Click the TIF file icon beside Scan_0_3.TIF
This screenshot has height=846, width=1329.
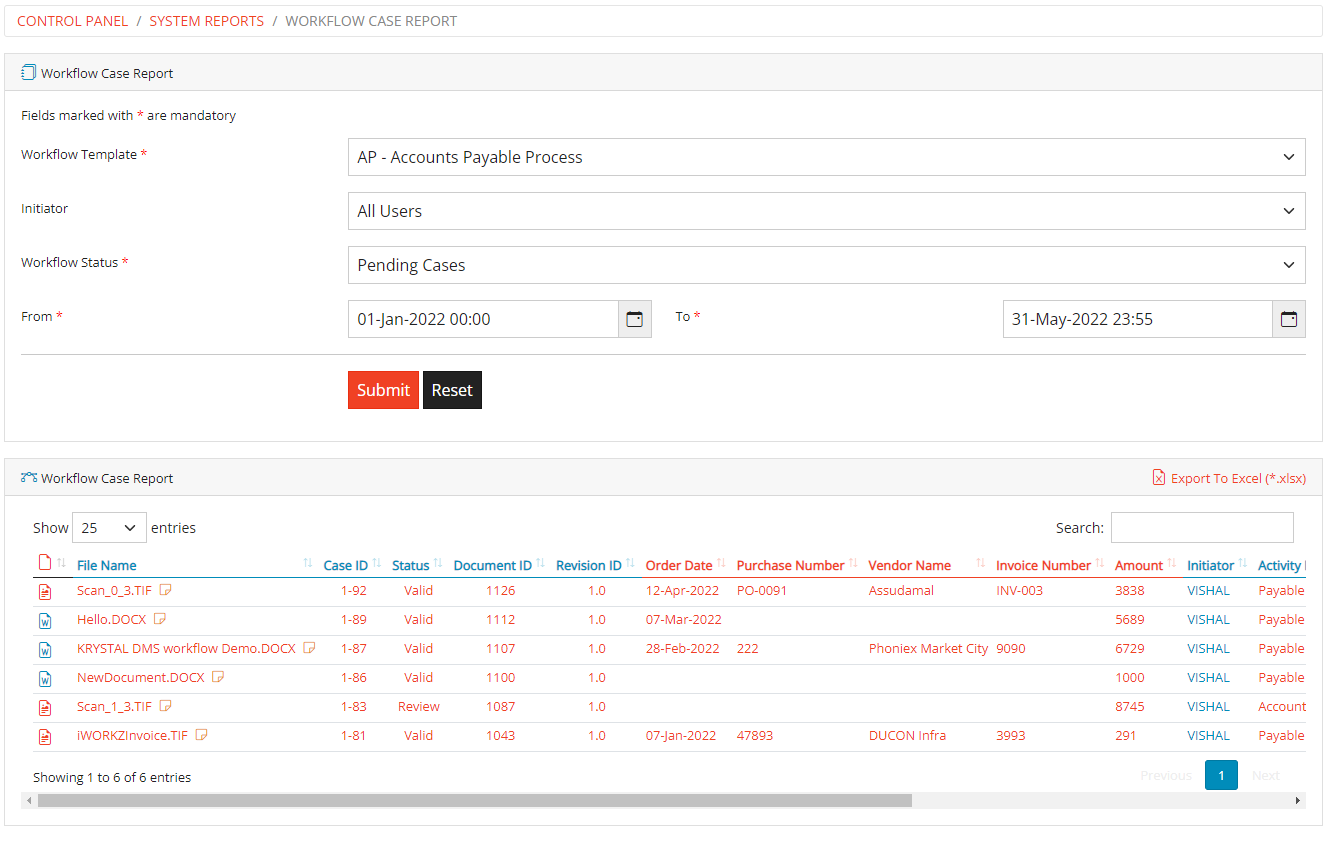[44, 591]
